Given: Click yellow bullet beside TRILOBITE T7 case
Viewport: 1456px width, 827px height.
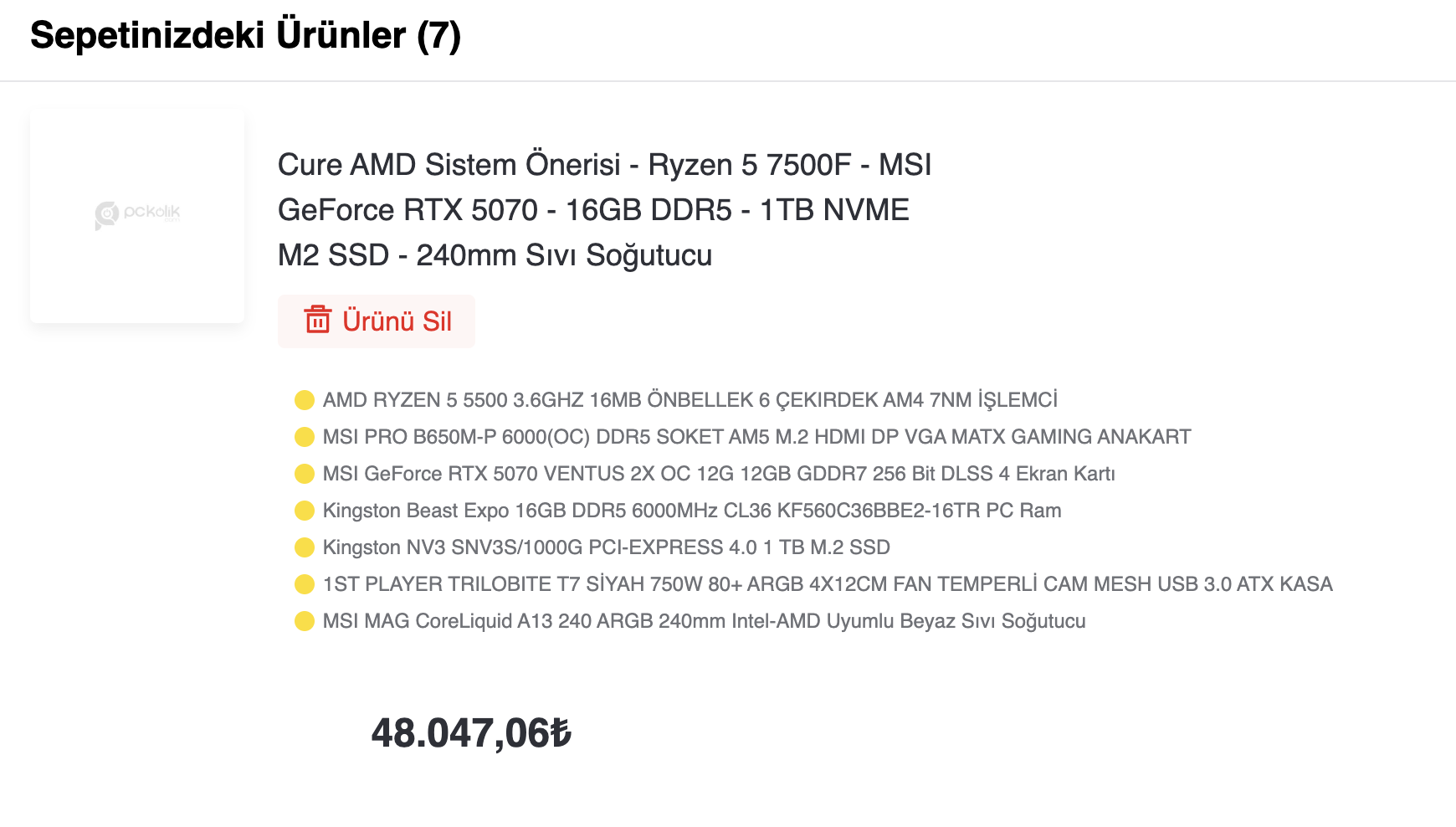Looking at the screenshot, I should point(305,584).
